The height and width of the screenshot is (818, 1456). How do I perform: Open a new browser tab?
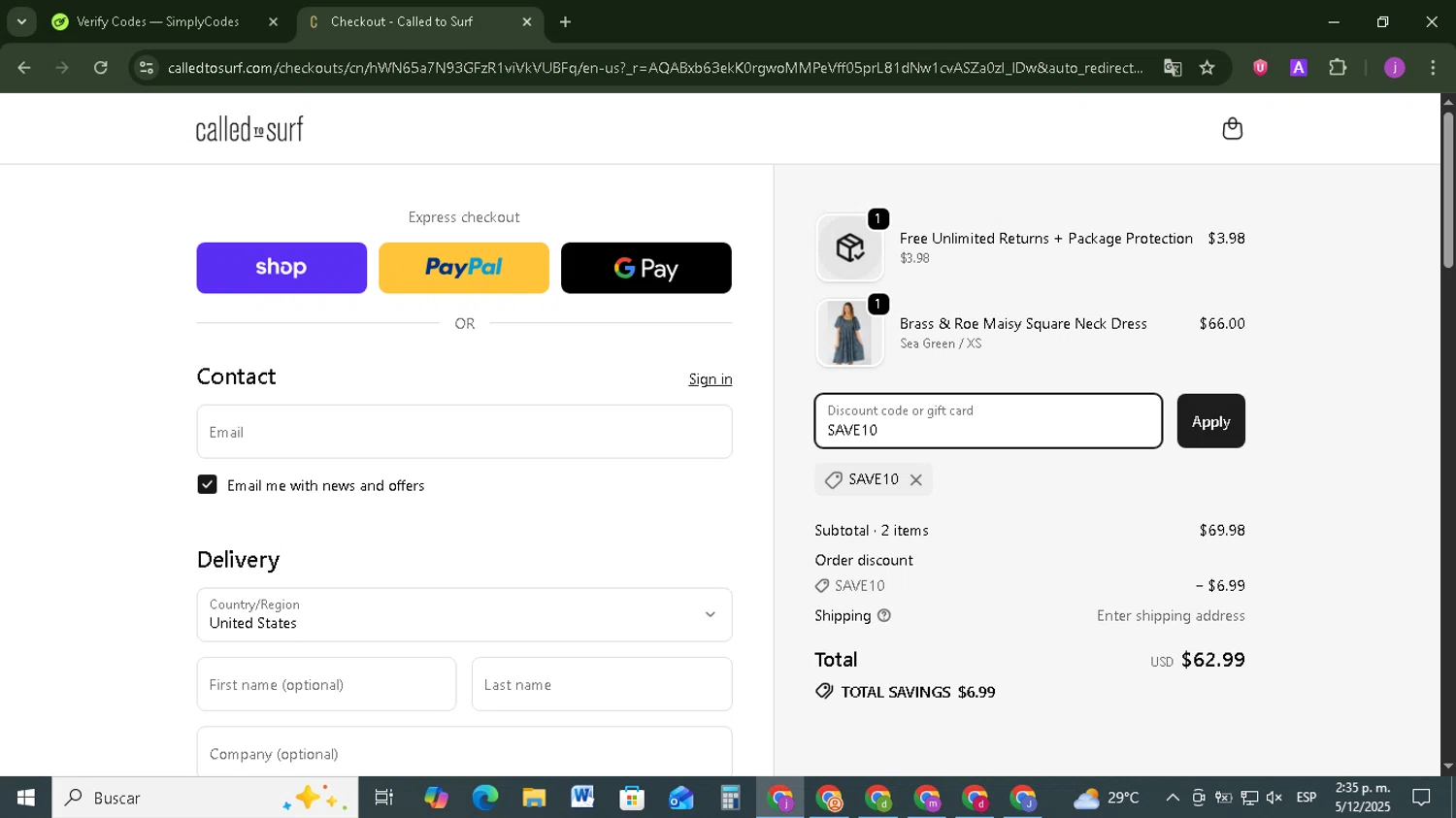tap(565, 21)
